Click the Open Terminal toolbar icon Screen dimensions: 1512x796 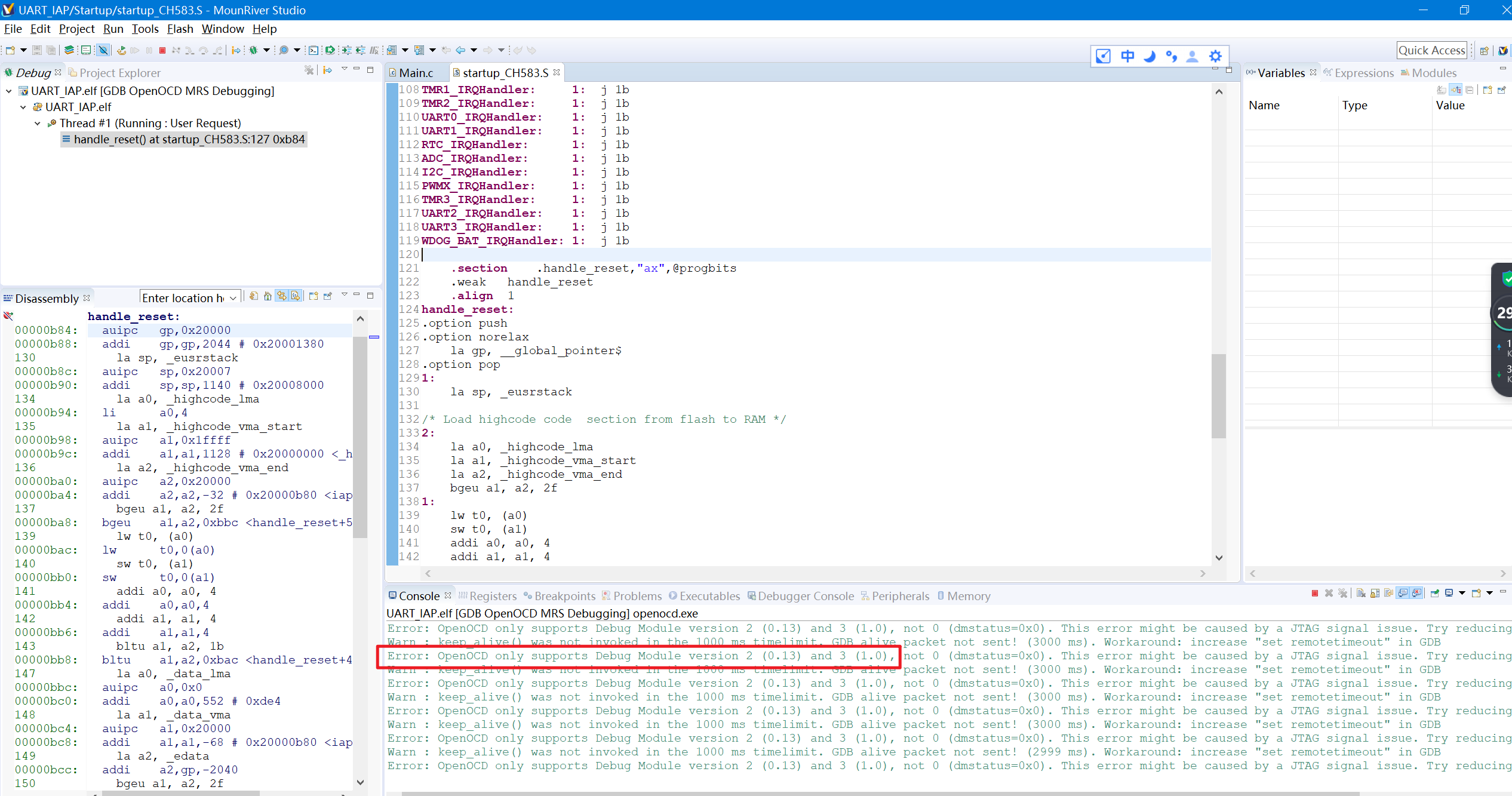point(314,51)
